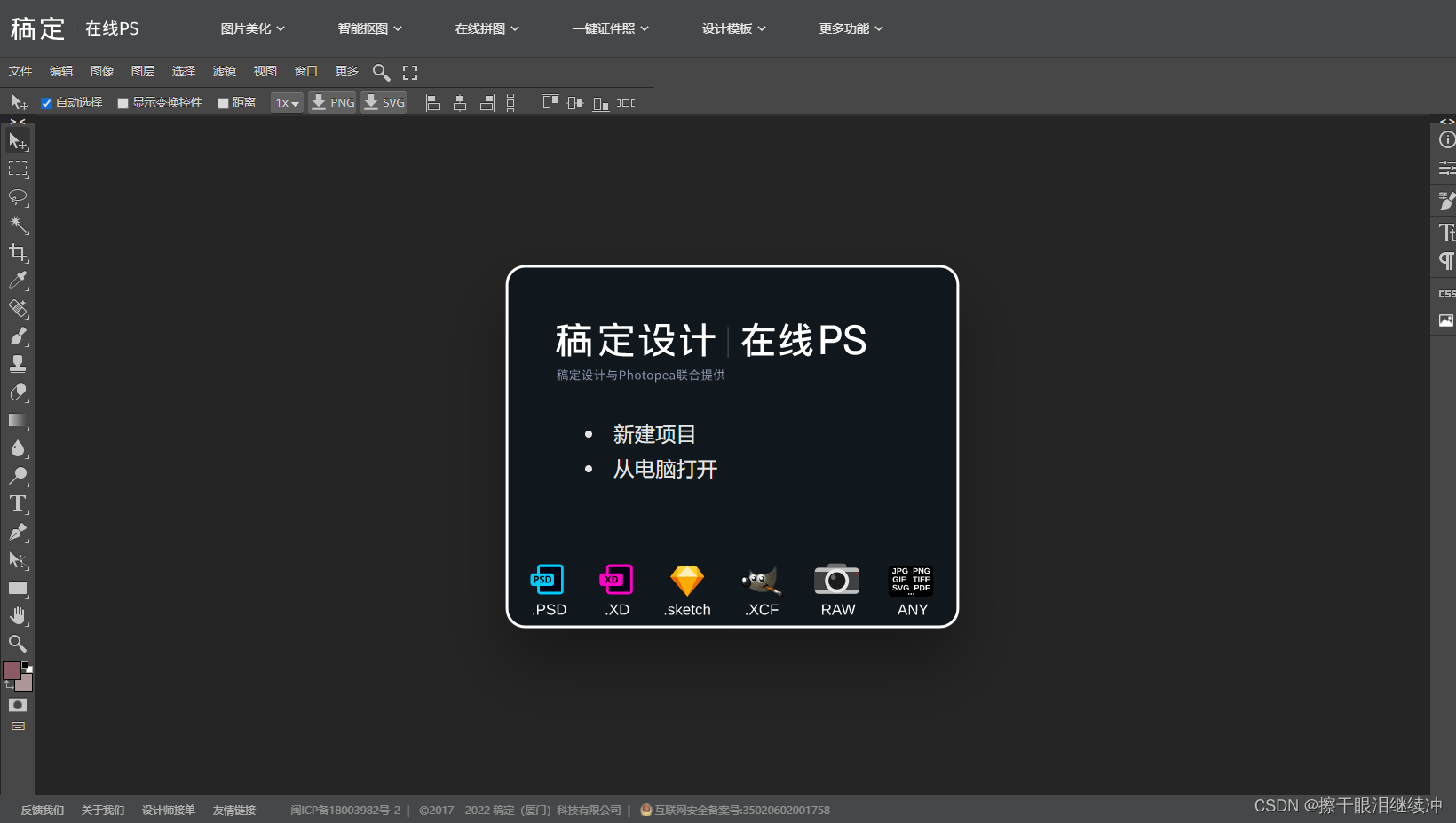Screen dimensions: 1456x823
Task: Select the Clone Stamp tool
Action: pos(18,364)
